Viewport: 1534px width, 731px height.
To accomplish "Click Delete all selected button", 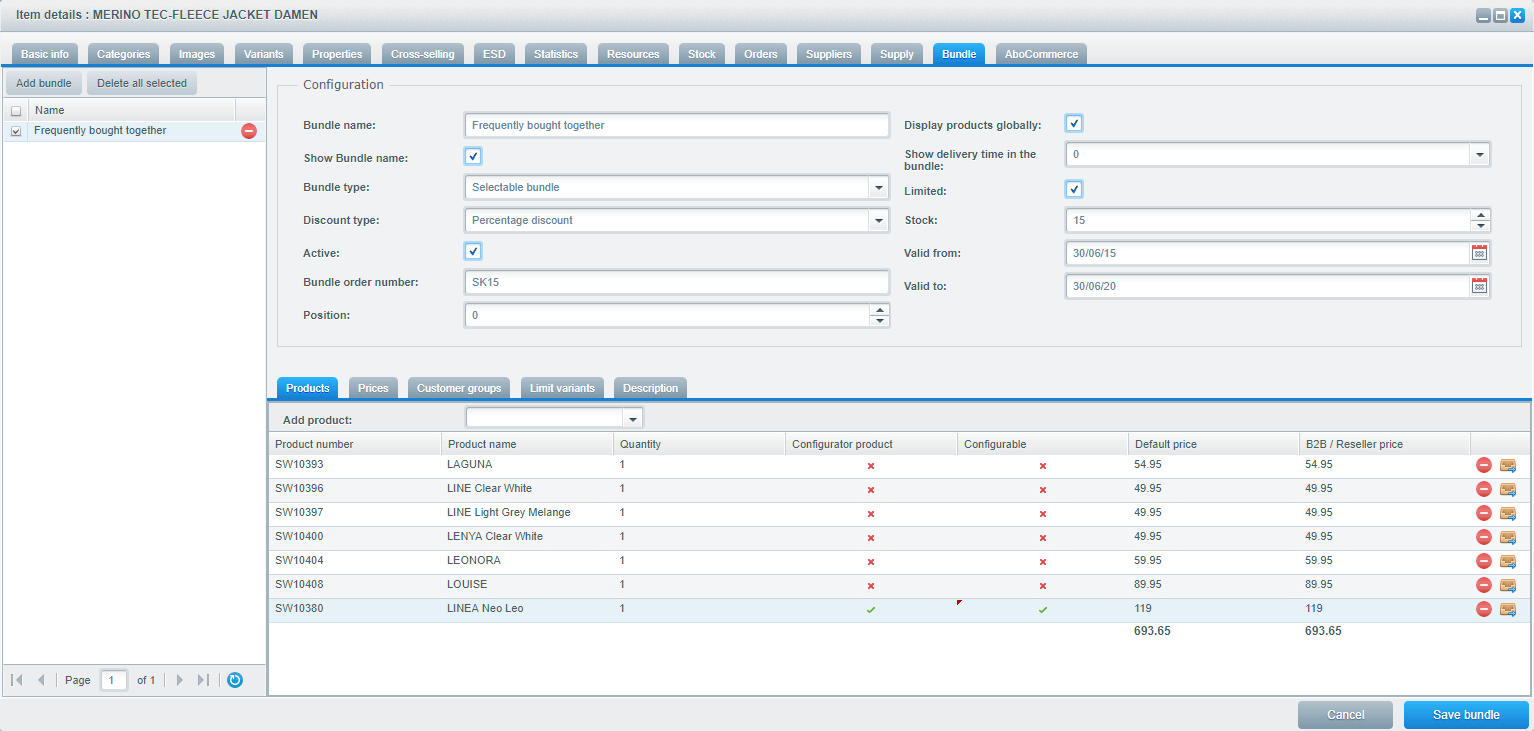I will [142, 83].
